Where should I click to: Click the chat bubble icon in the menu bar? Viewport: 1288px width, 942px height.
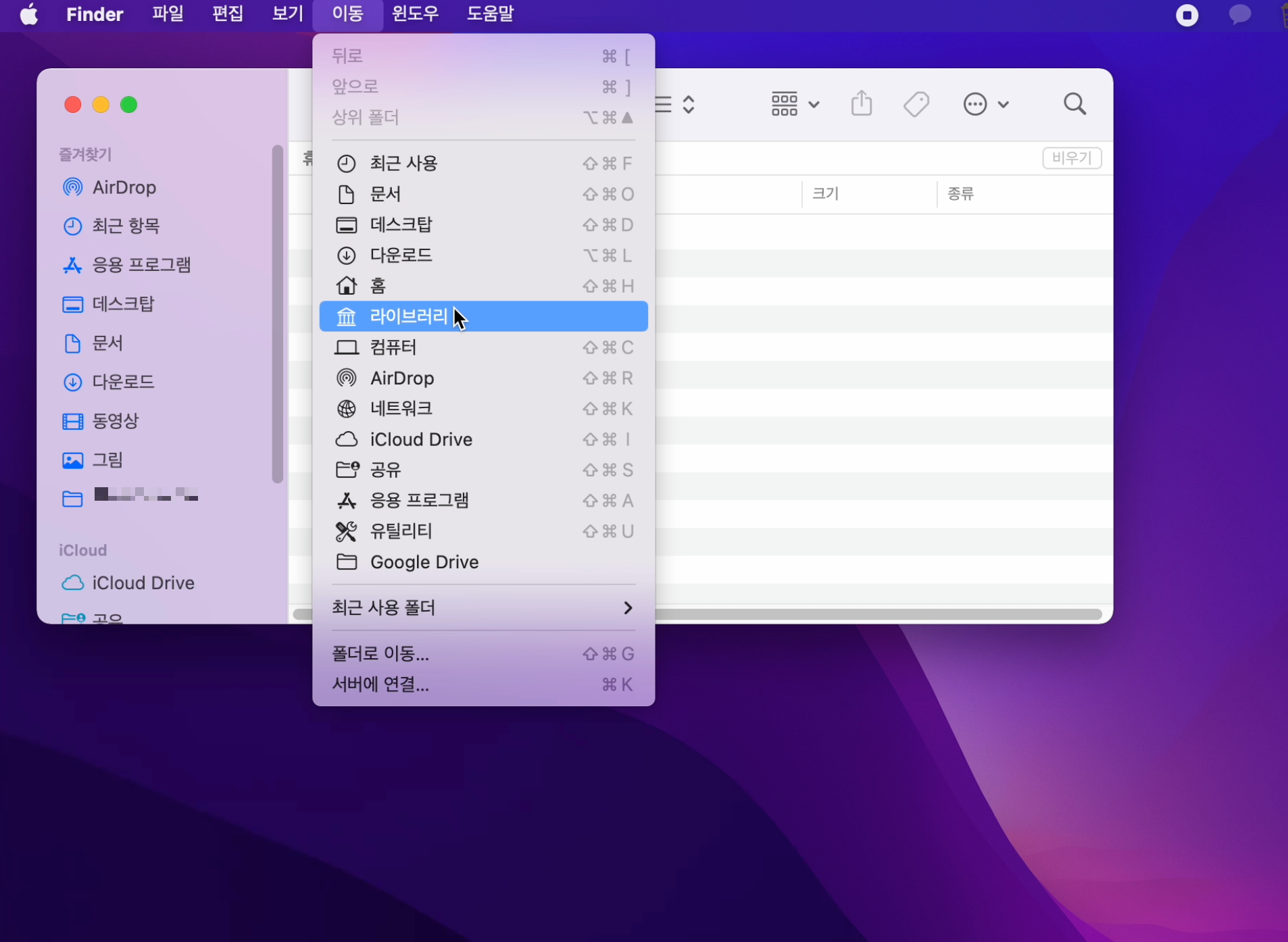(x=1240, y=15)
